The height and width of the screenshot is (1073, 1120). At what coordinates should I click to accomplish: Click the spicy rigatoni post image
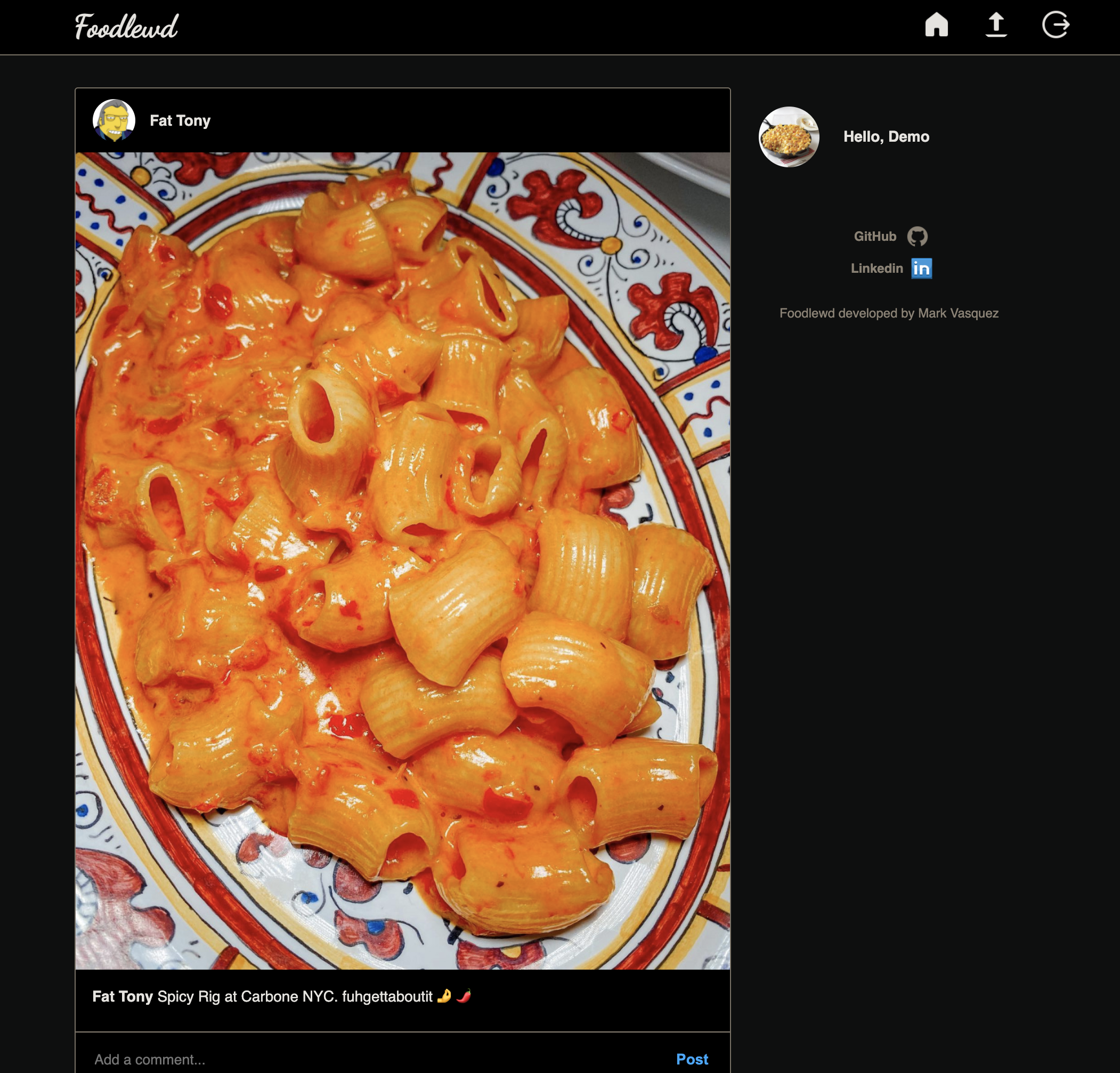pyautogui.click(x=402, y=560)
